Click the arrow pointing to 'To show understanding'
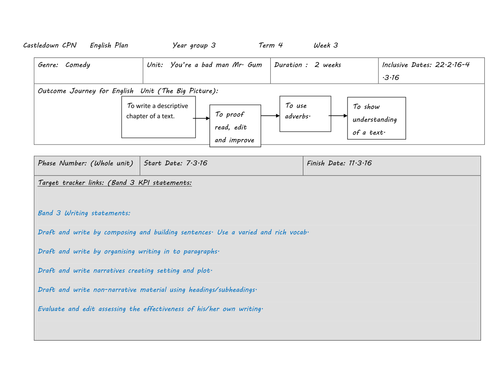Viewport: 500px width, 386px height. tap(338, 116)
